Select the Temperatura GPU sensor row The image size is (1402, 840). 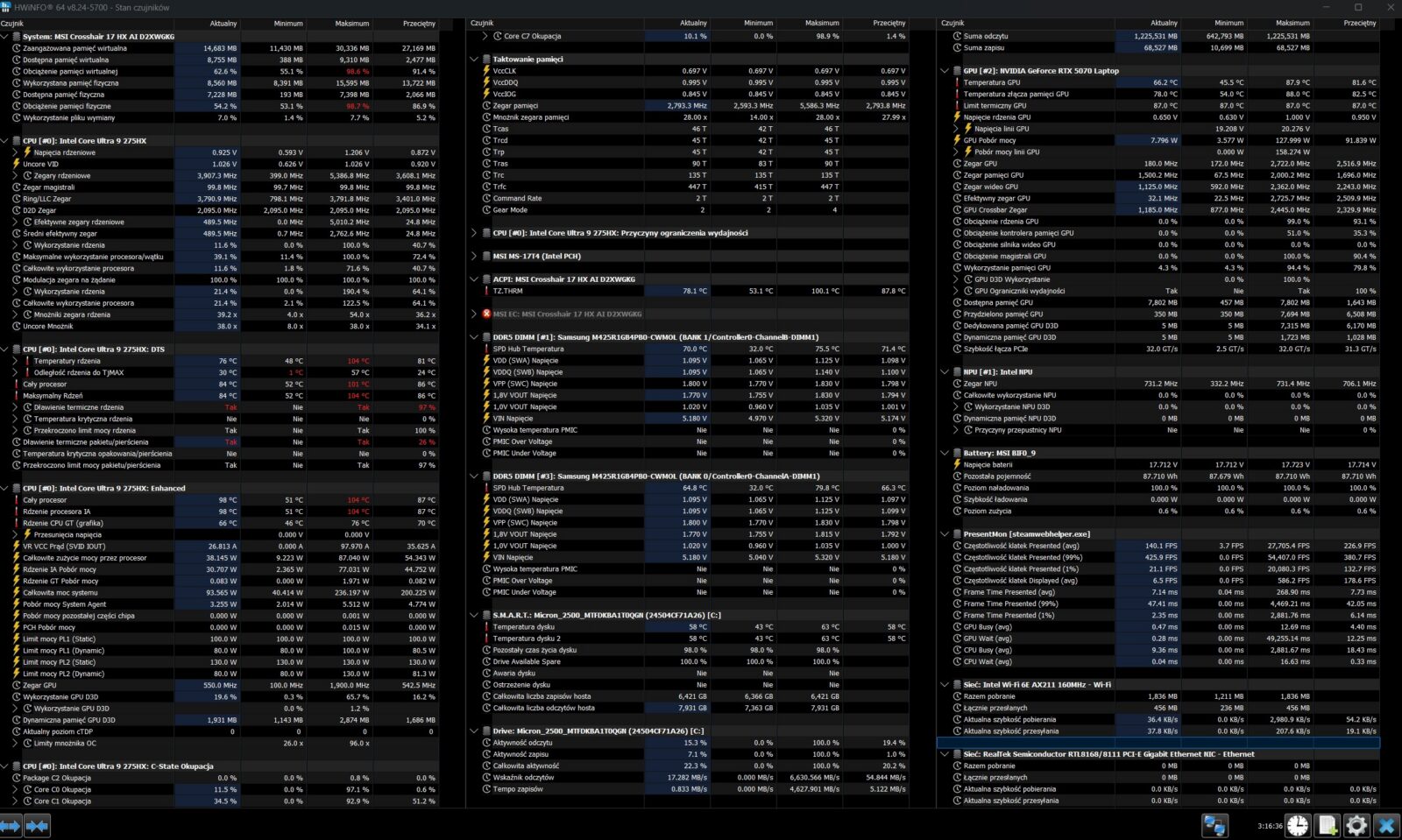pos(991,82)
